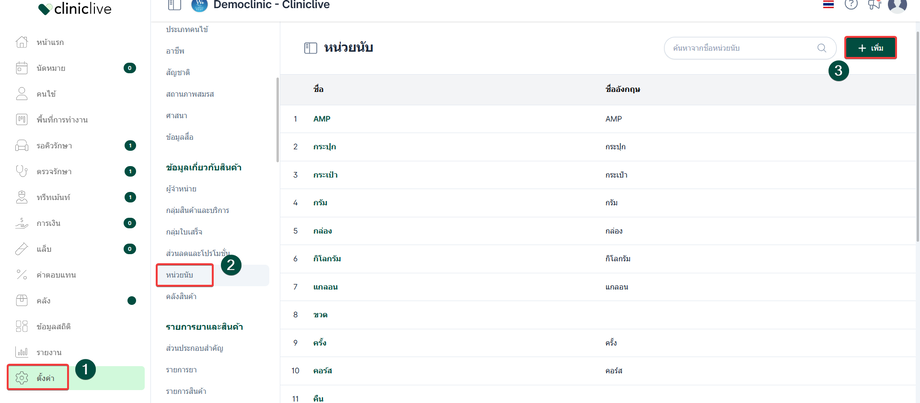
Task: Click the unit name search field
Action: [740, 48]
